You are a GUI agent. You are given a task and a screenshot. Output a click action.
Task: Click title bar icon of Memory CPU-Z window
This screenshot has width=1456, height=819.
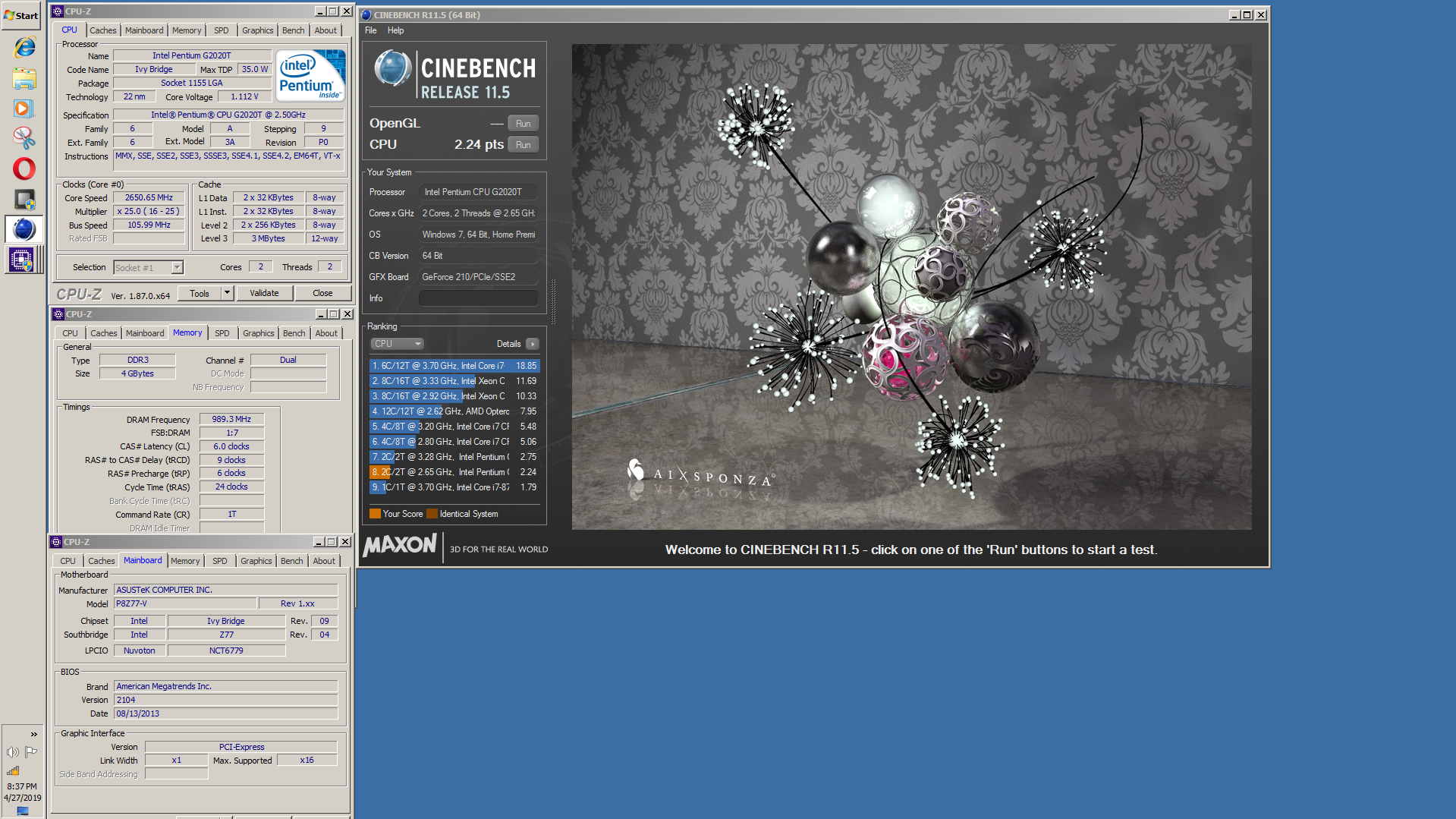pyautogui.click(x=58, y=314)
